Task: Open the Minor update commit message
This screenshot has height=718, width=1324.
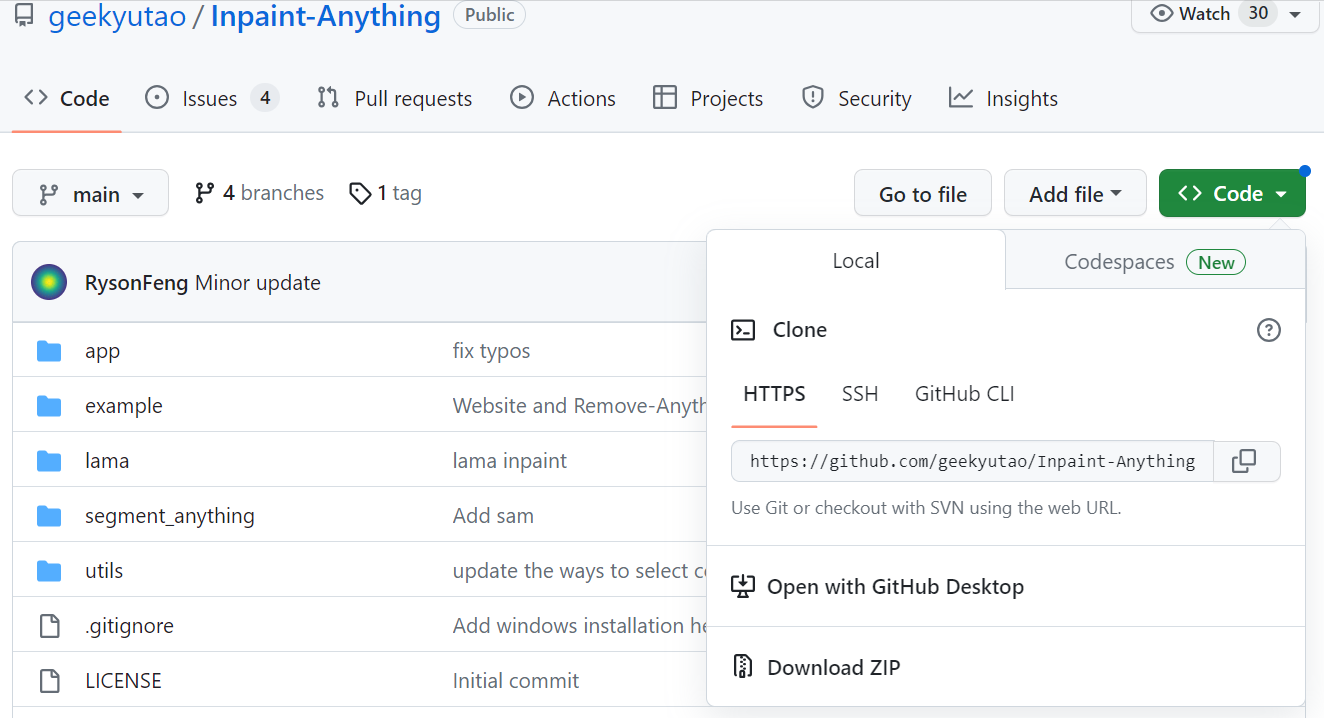Action: point(258,283)
